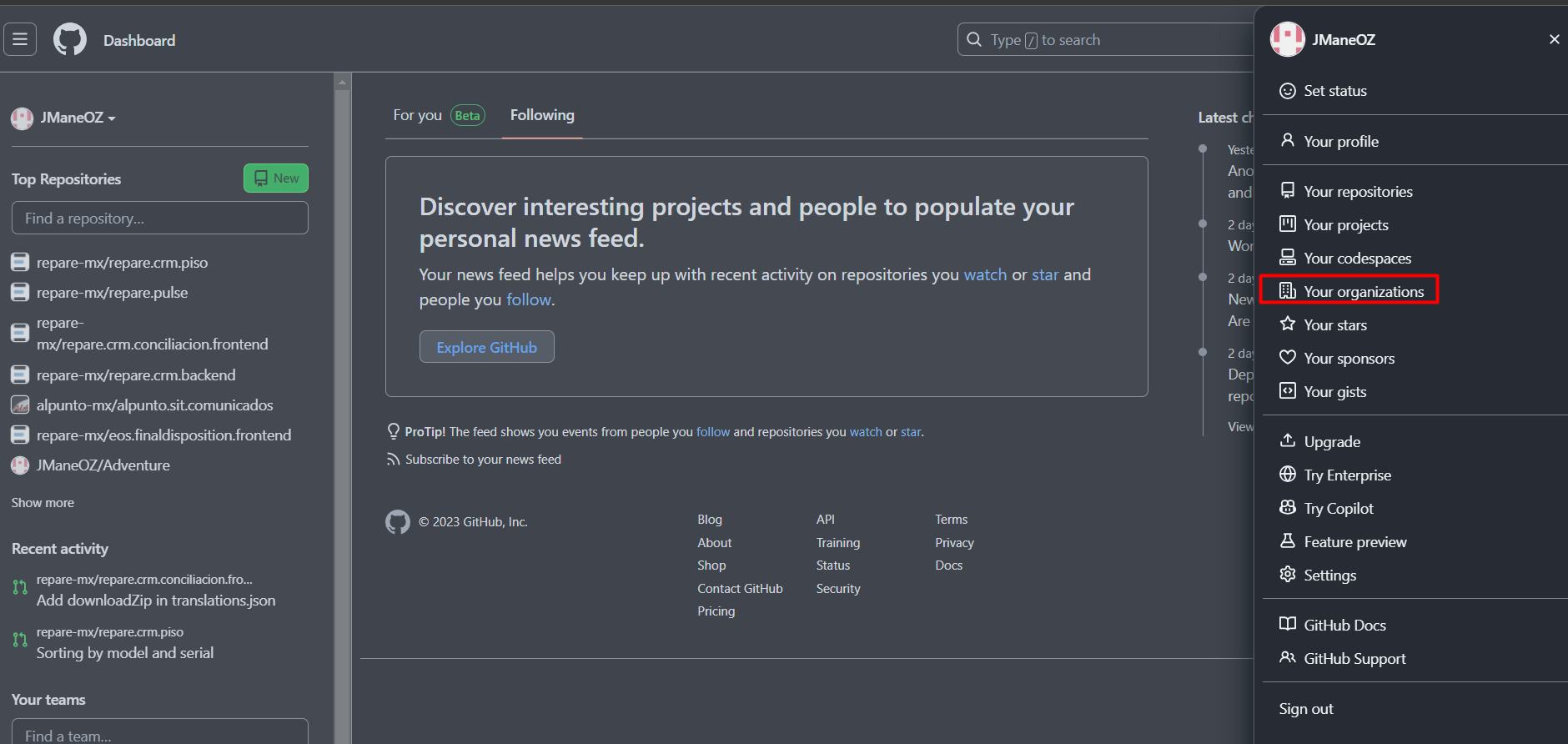This screenshot has height=744, width=1568.
Task: Click the GitHub Octocat logo in header
Action: (x=70, y=39)
